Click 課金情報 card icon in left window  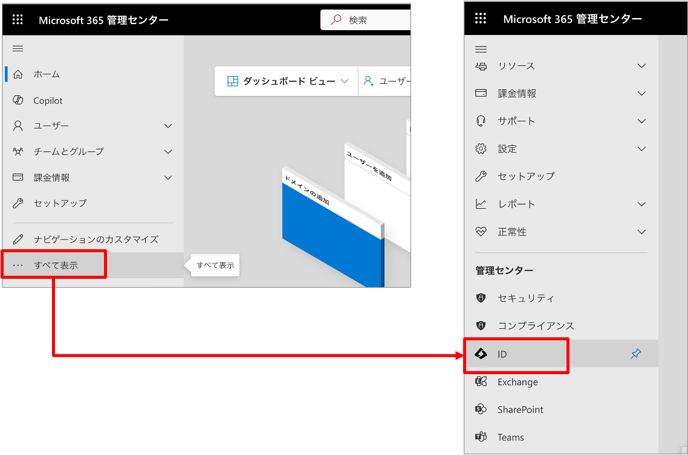[18, 177]
